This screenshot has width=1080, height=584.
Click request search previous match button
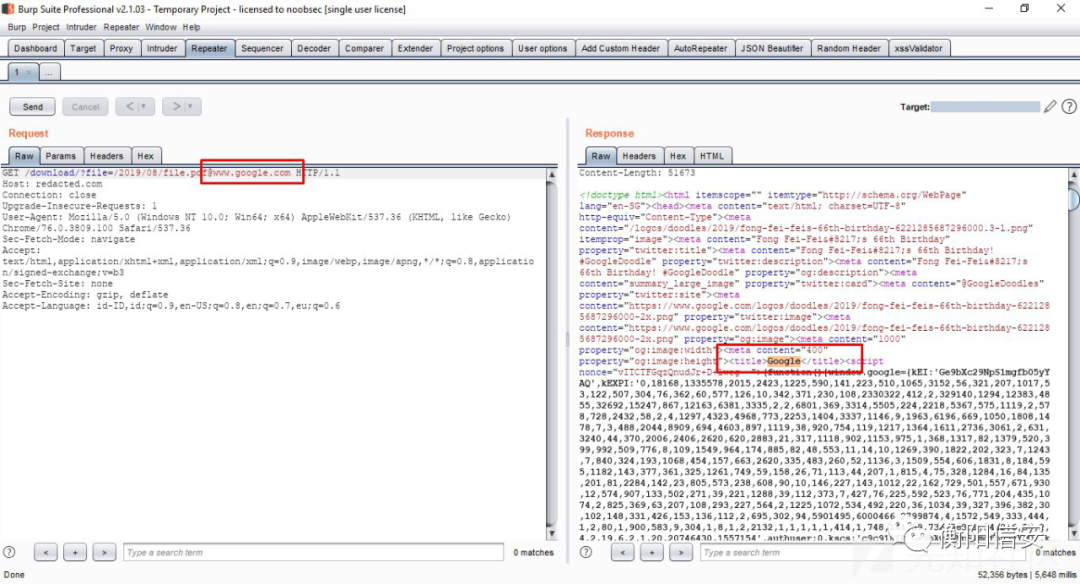[45, 552]
